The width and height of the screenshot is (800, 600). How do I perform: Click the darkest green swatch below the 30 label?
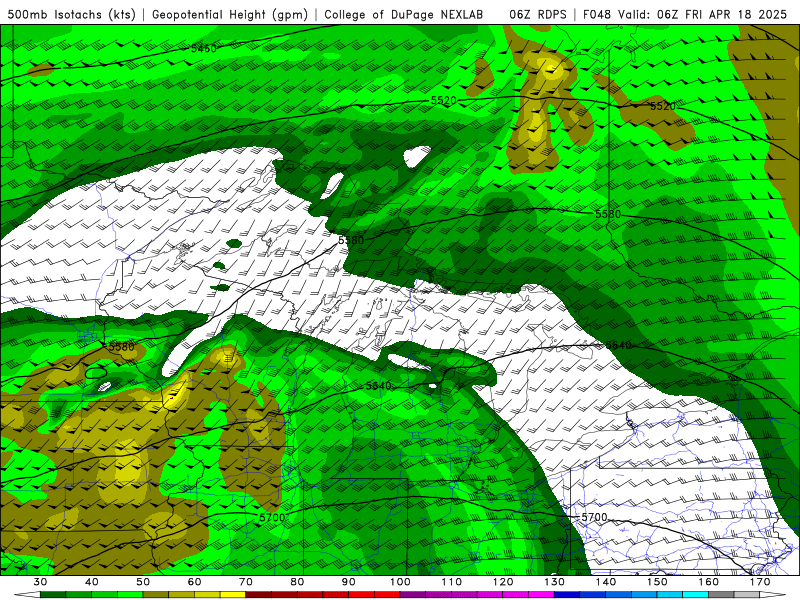coord(53,595)
